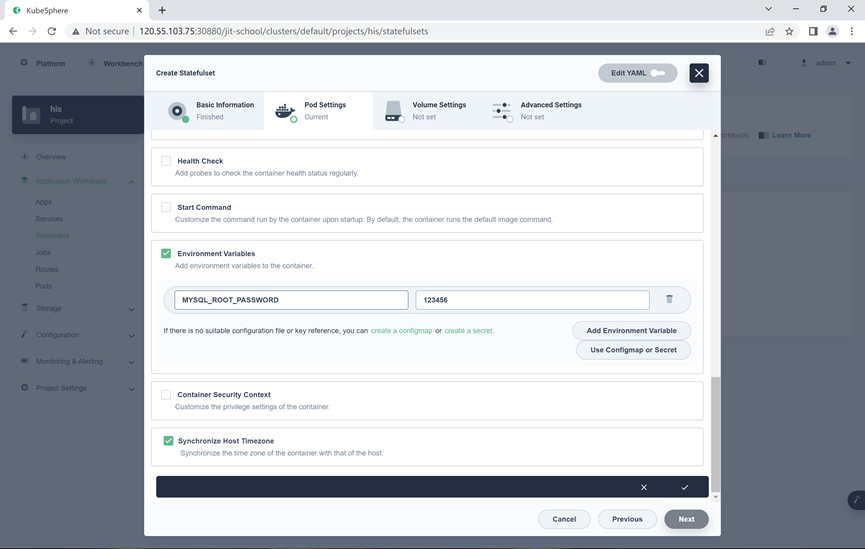
Task: Open the Learn More link
Action: coord(791,135)
